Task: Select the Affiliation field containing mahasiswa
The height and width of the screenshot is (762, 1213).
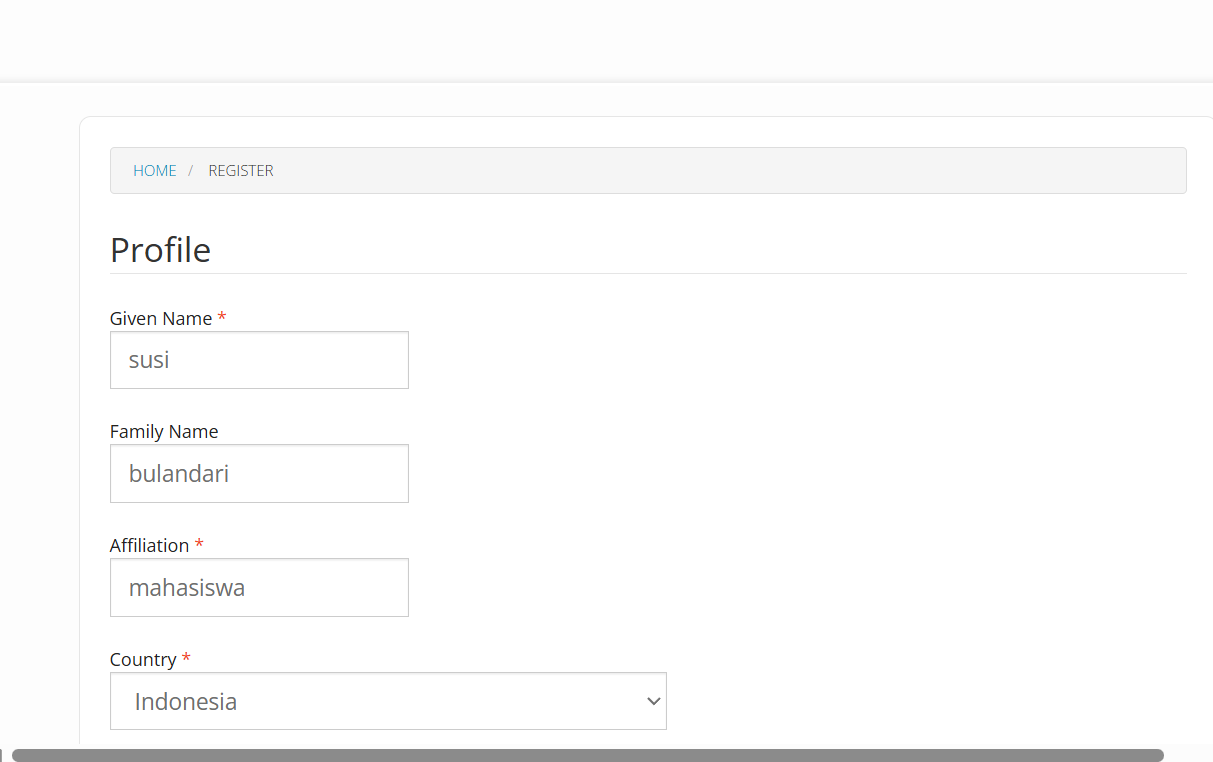Action: (x=259, y=588)
